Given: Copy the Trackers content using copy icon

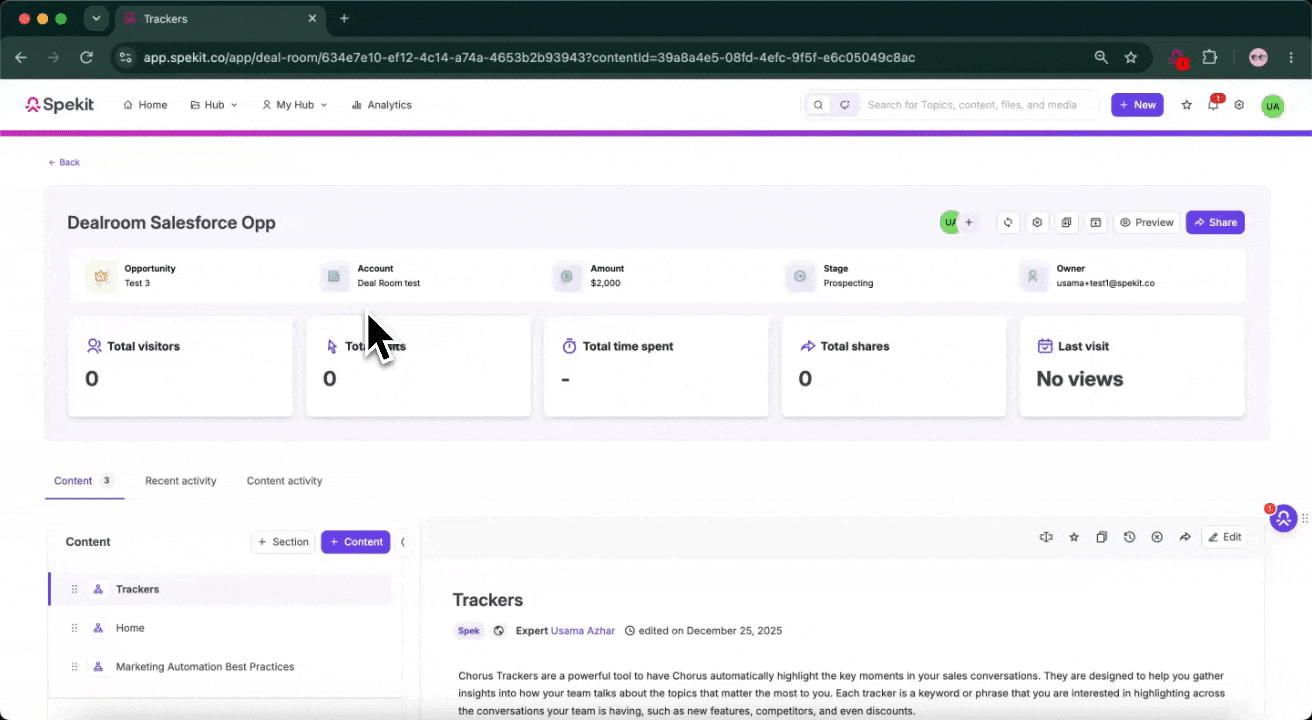Looking at the screenshot, I should pos(1101,537).
